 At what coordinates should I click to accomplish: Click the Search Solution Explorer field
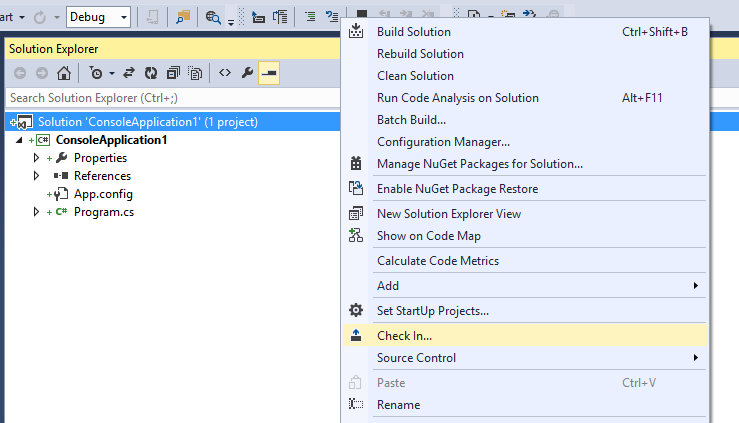point(170,97)
